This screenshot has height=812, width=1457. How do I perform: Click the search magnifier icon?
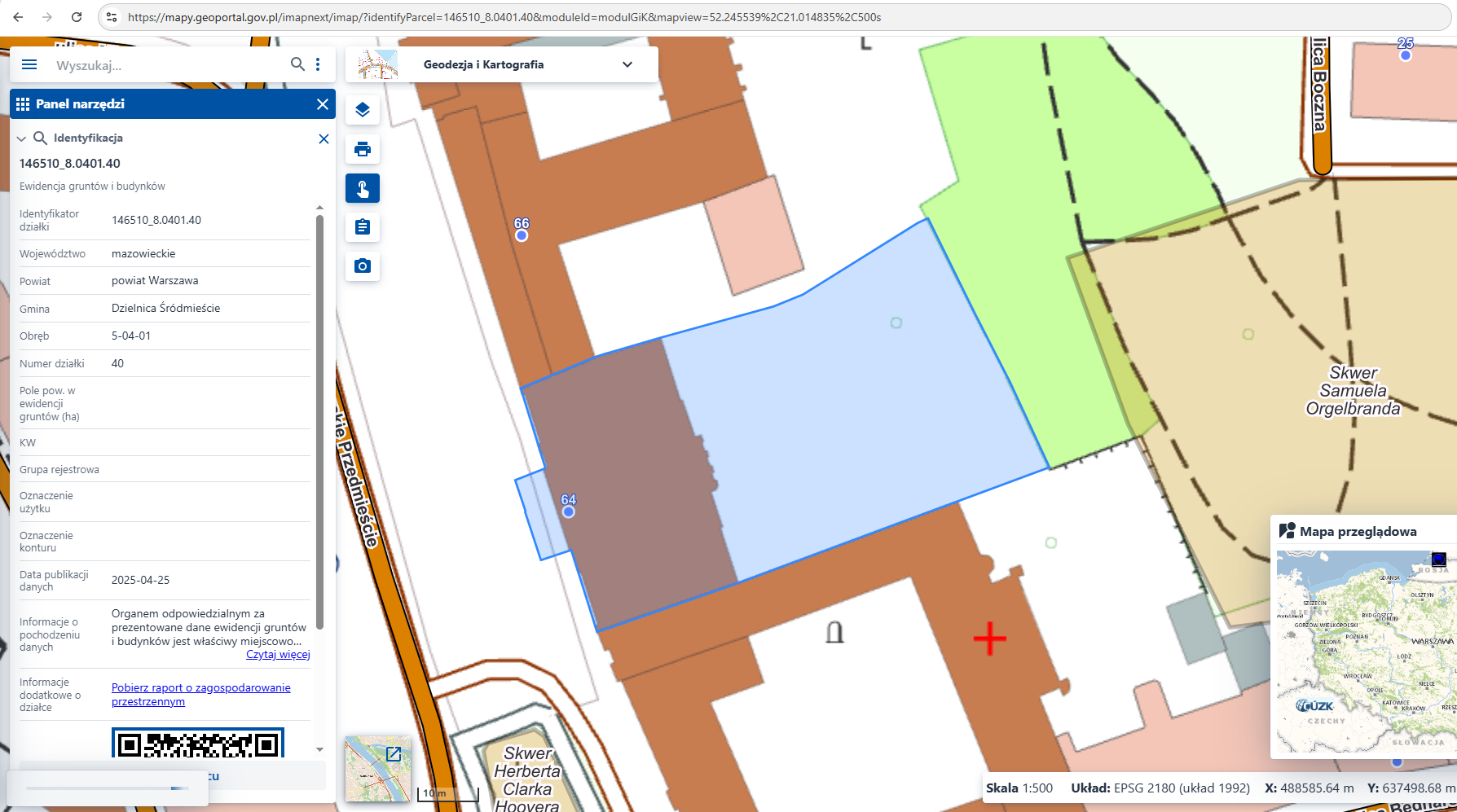click(297, 64)
